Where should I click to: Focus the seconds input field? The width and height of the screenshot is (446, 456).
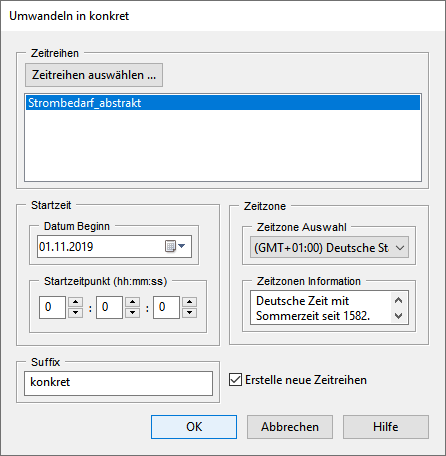(166, 307)
